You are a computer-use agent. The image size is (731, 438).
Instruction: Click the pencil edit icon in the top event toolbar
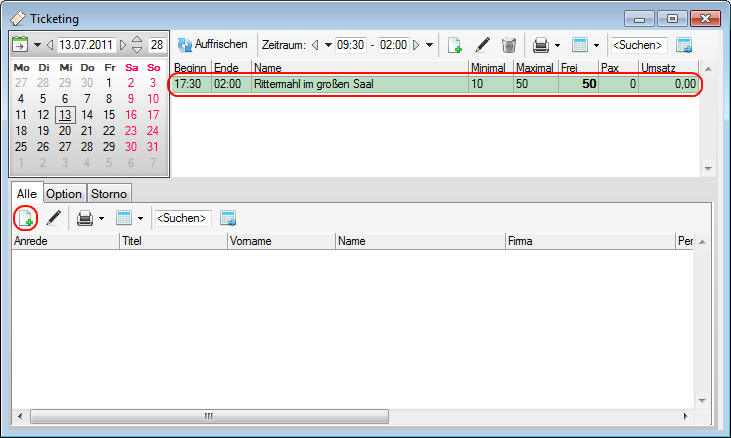(482, 45)
